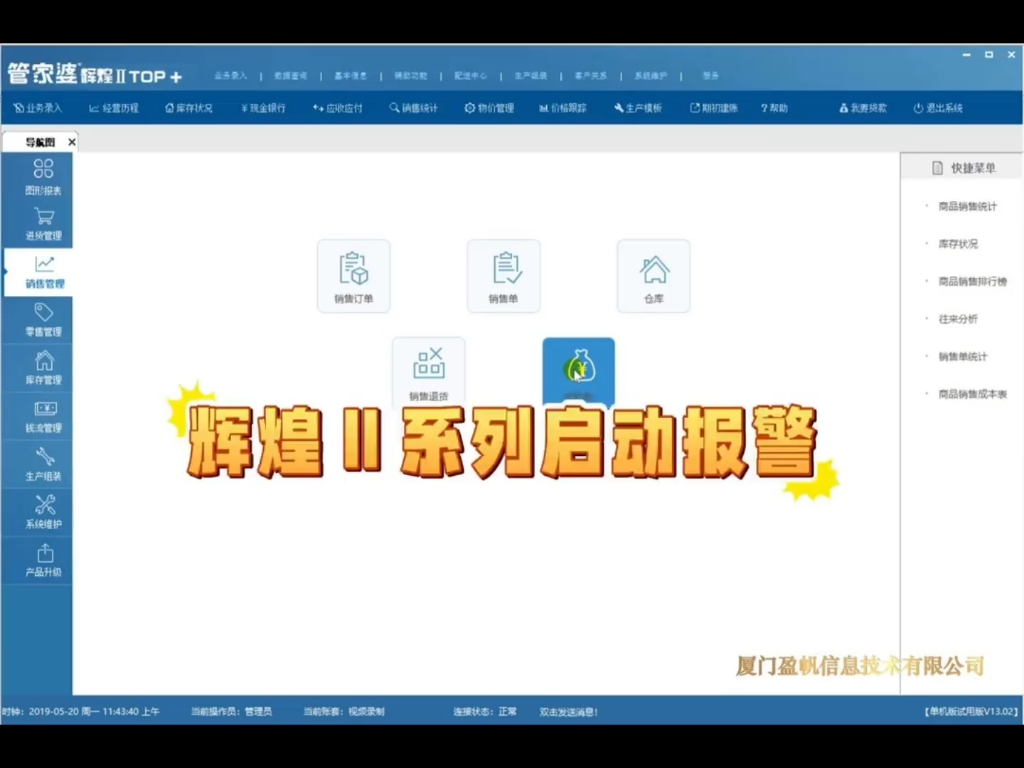Viewport: 1024px width, 768px height.
Task: Click 业务录入 in the icon toolbar
Action: [x=38, y=108]
